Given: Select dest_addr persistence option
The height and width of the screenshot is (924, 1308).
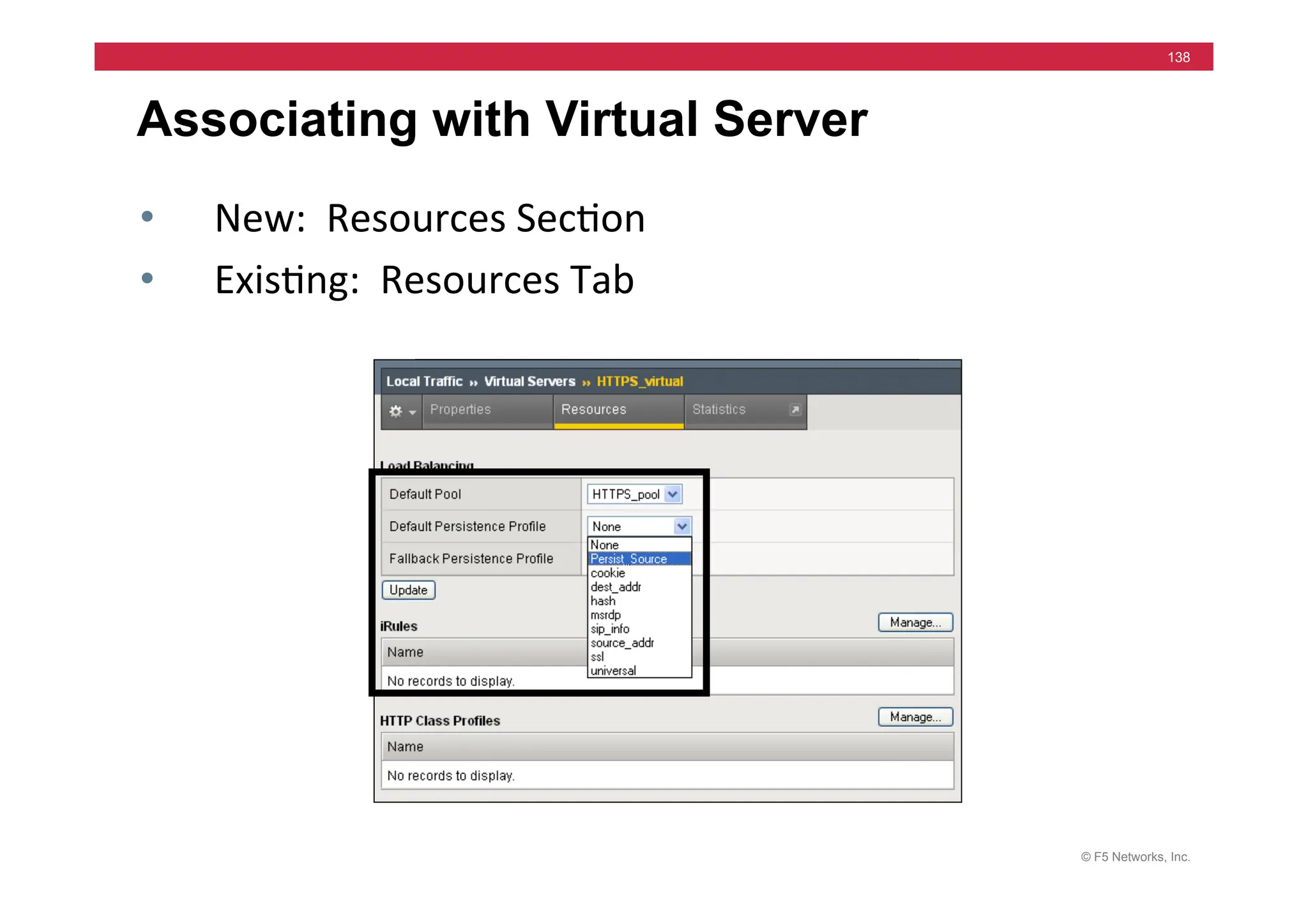Looking at the screenshot, I should click(639, 587).
